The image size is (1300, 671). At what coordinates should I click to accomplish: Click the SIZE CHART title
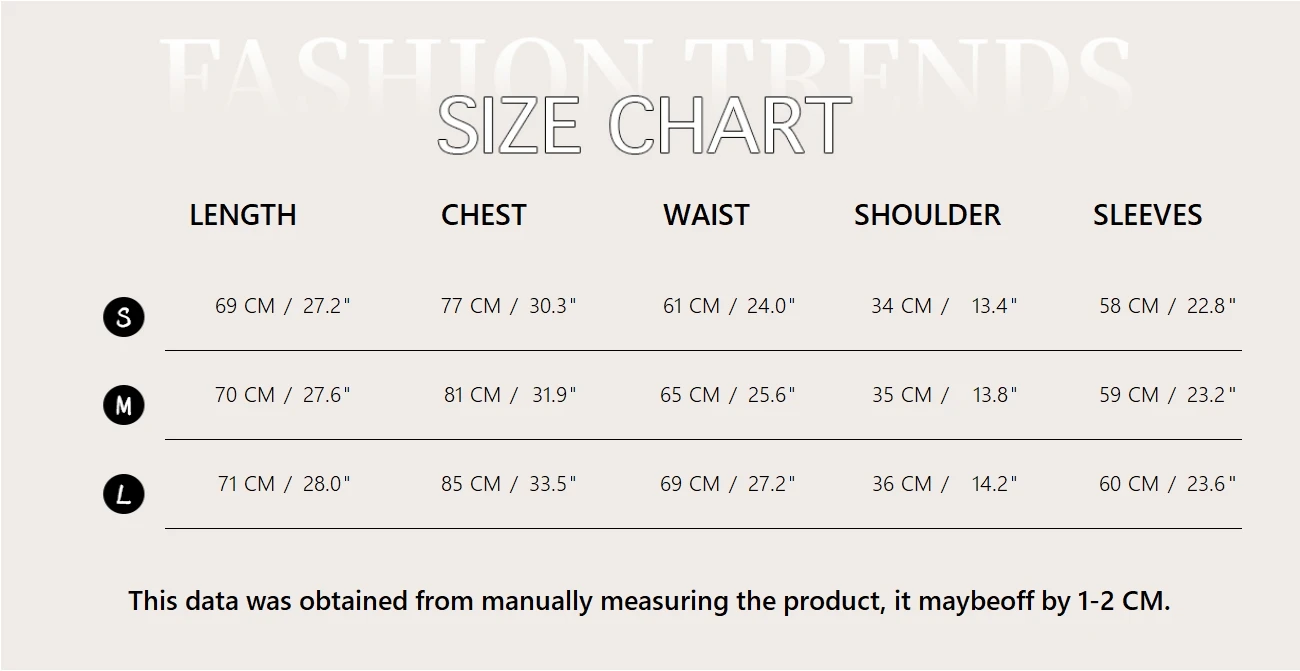pos(644,126)
